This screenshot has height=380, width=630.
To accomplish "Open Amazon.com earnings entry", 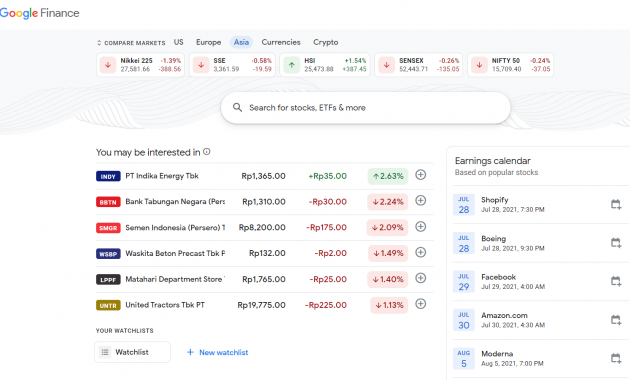I will pos(541,320).
